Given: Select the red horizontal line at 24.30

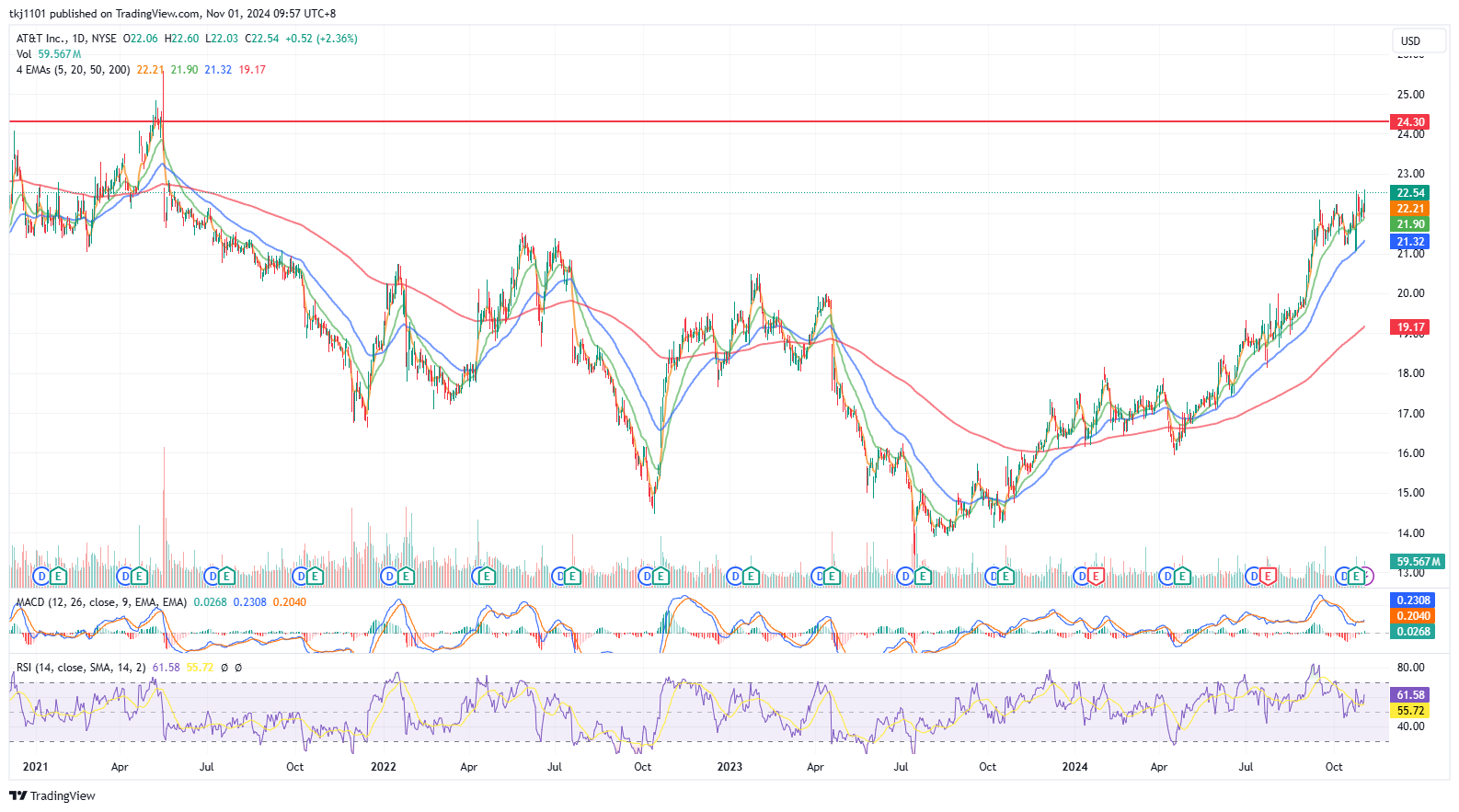Looking at the screenshot, I should point(699,121).
